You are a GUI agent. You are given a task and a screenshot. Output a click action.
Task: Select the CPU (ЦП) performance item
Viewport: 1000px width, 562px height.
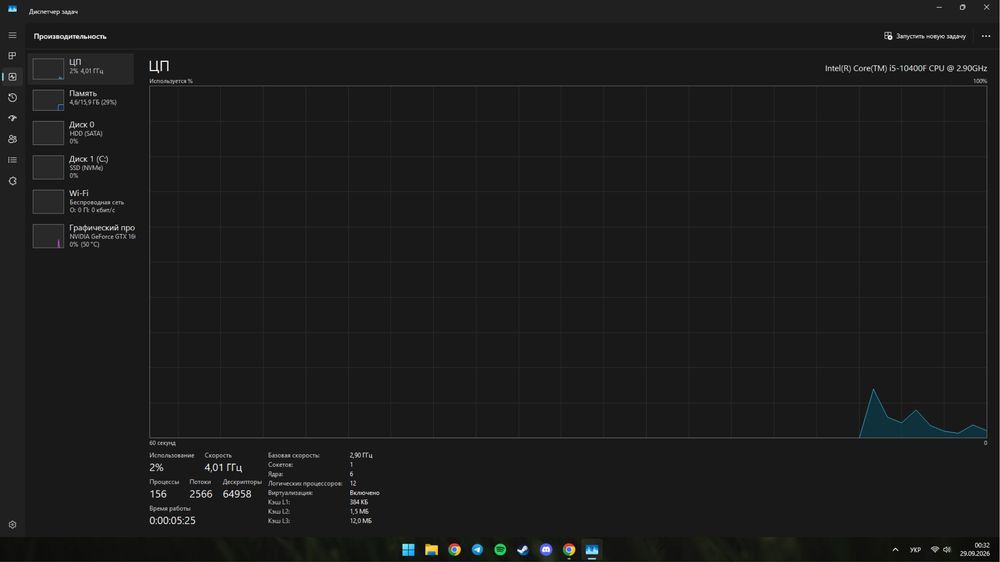tap(81, 68)
